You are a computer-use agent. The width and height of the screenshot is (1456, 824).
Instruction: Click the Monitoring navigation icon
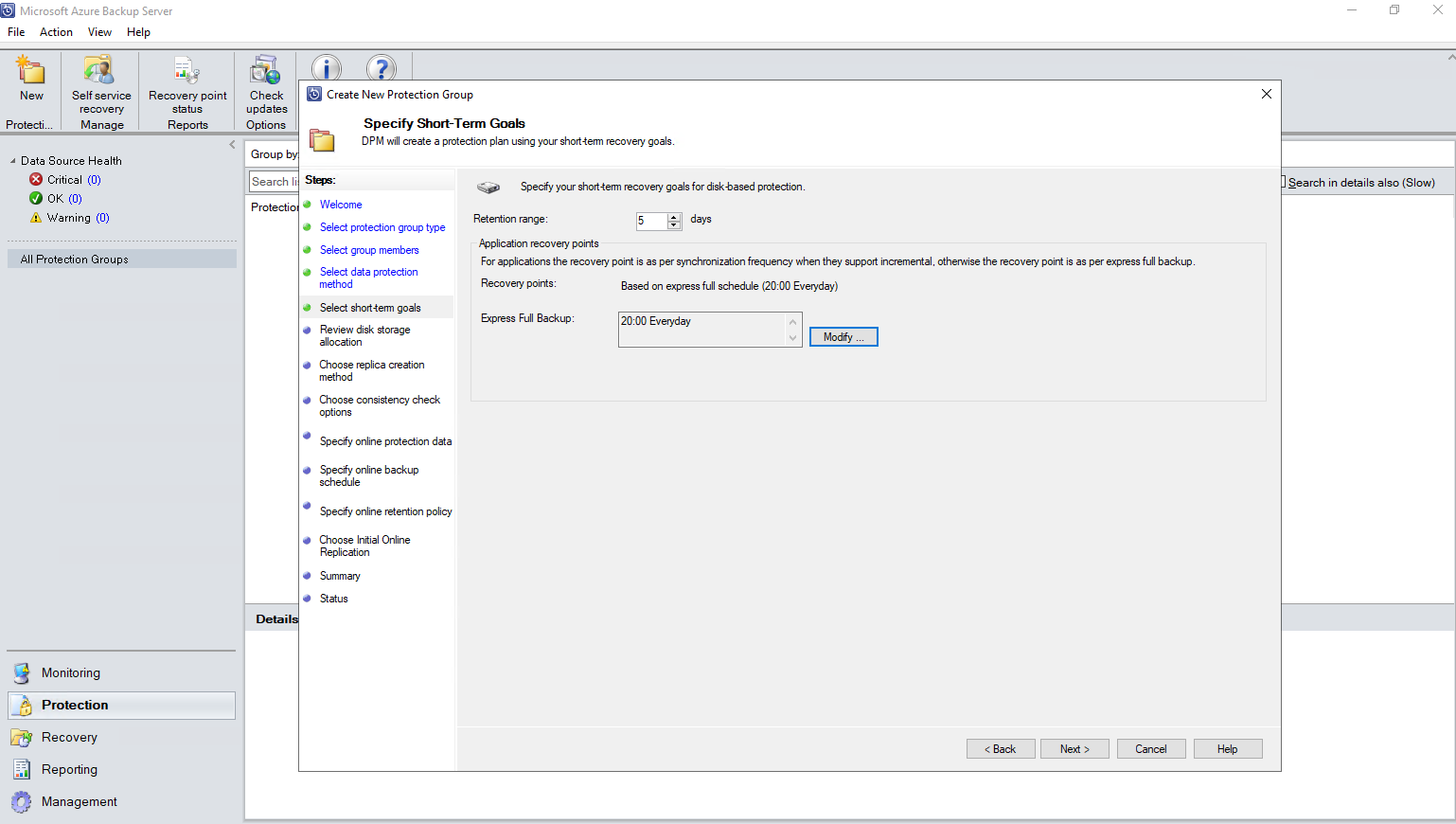[x=22, y=673]
